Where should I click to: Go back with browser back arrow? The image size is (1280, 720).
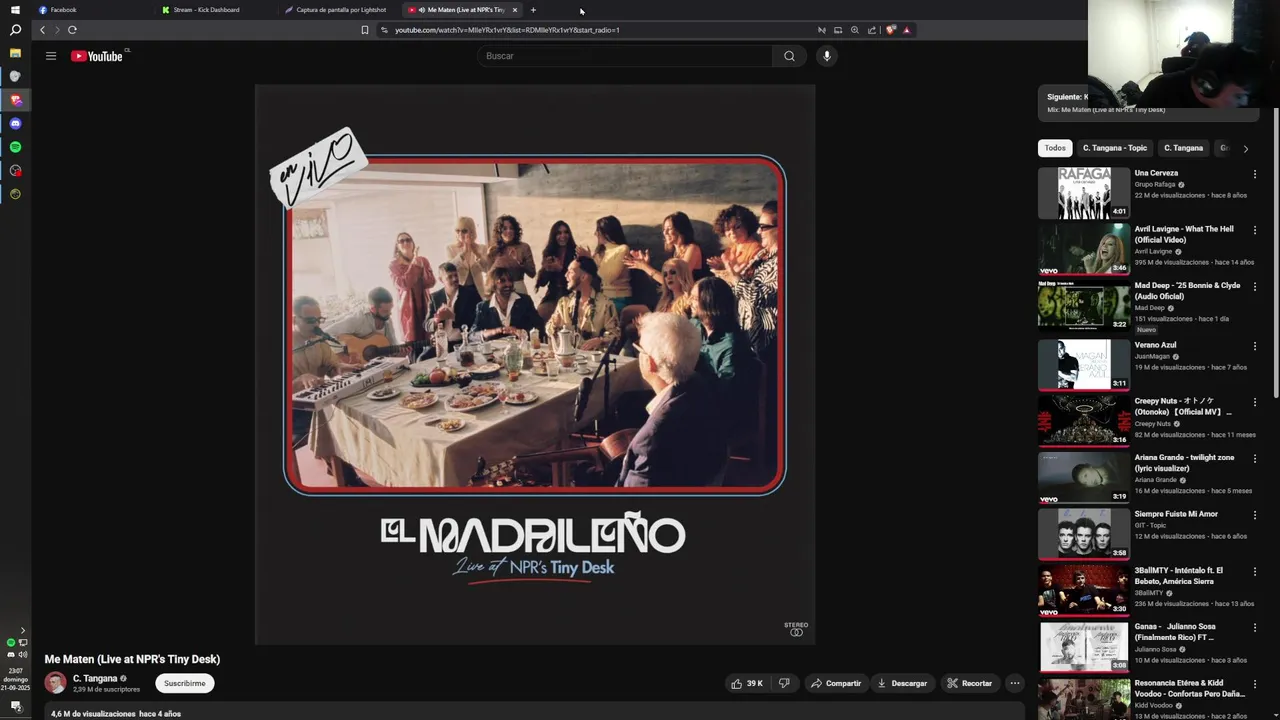42,30
